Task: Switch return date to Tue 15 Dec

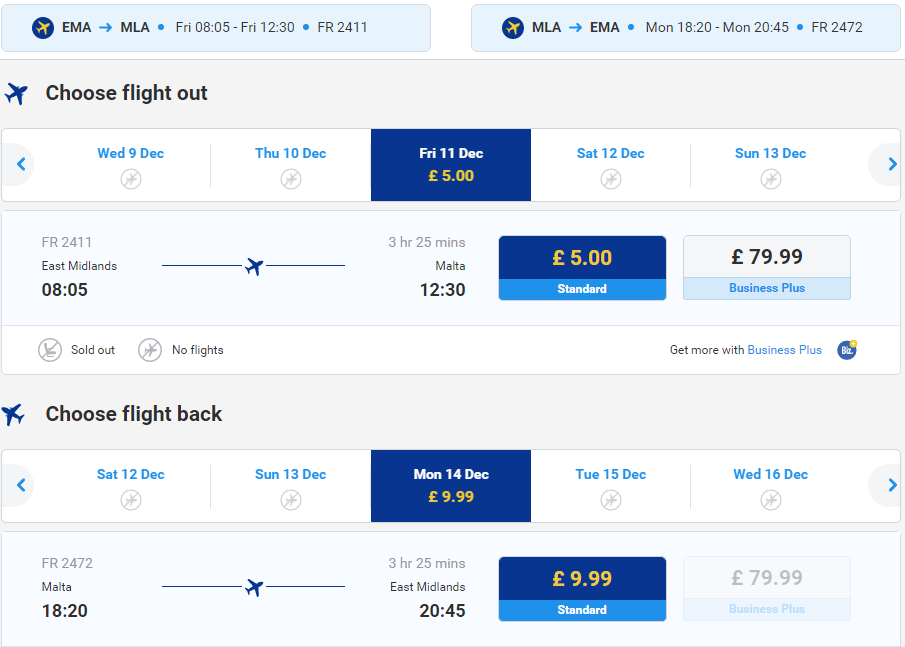Action: 611,486
